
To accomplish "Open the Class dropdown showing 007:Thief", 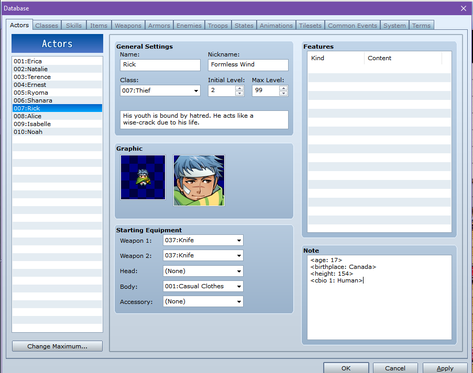I will [160, 91].
